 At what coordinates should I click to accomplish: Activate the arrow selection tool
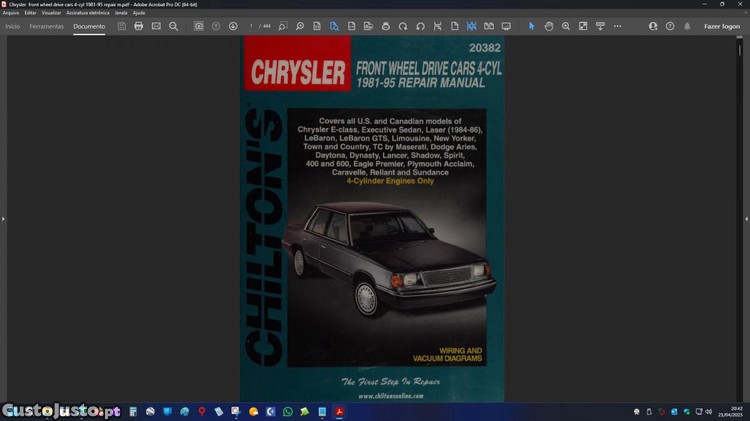tap(532, 26)
